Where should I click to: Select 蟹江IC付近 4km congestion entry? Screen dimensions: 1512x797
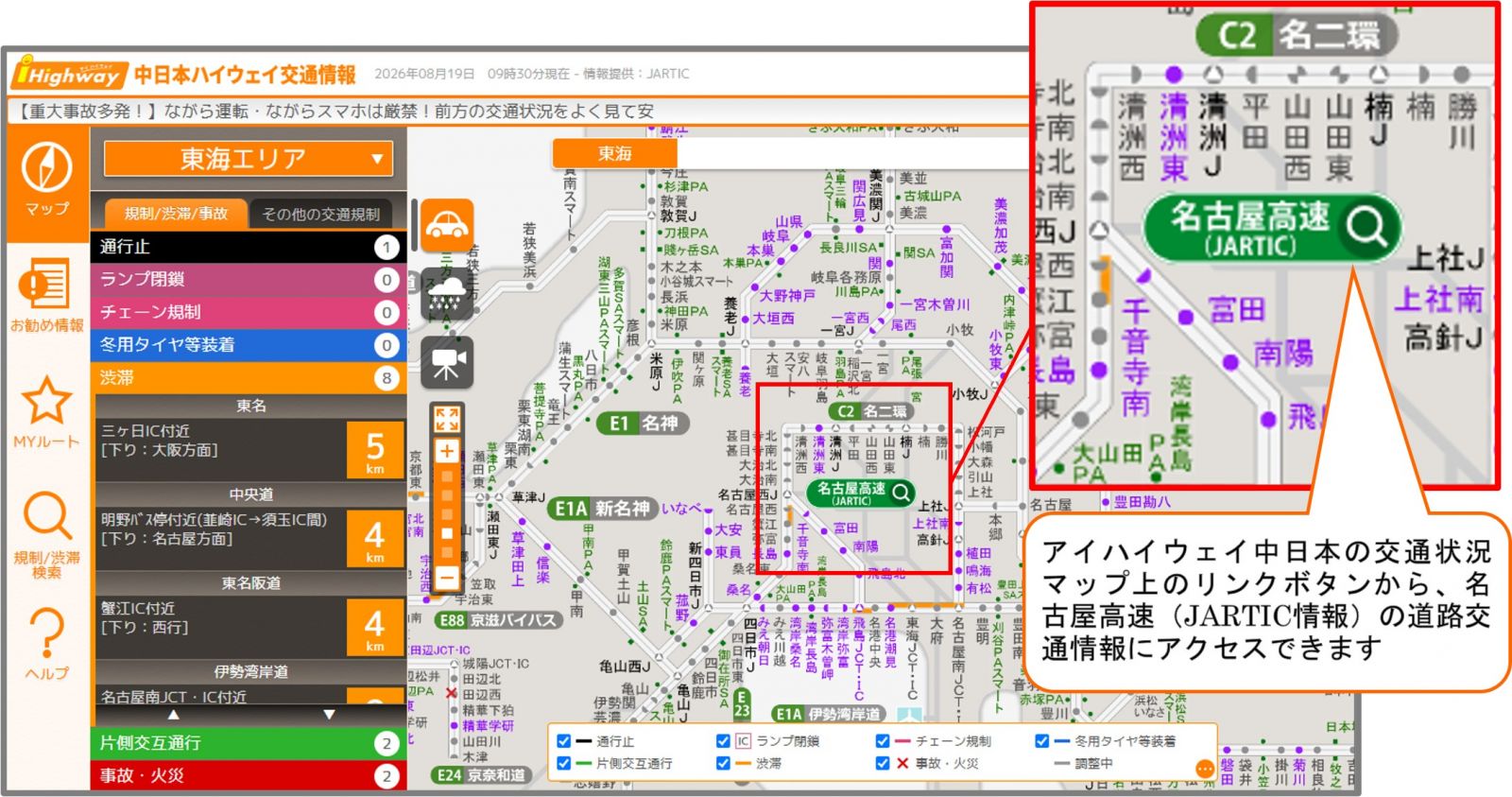tap(250, 626)
